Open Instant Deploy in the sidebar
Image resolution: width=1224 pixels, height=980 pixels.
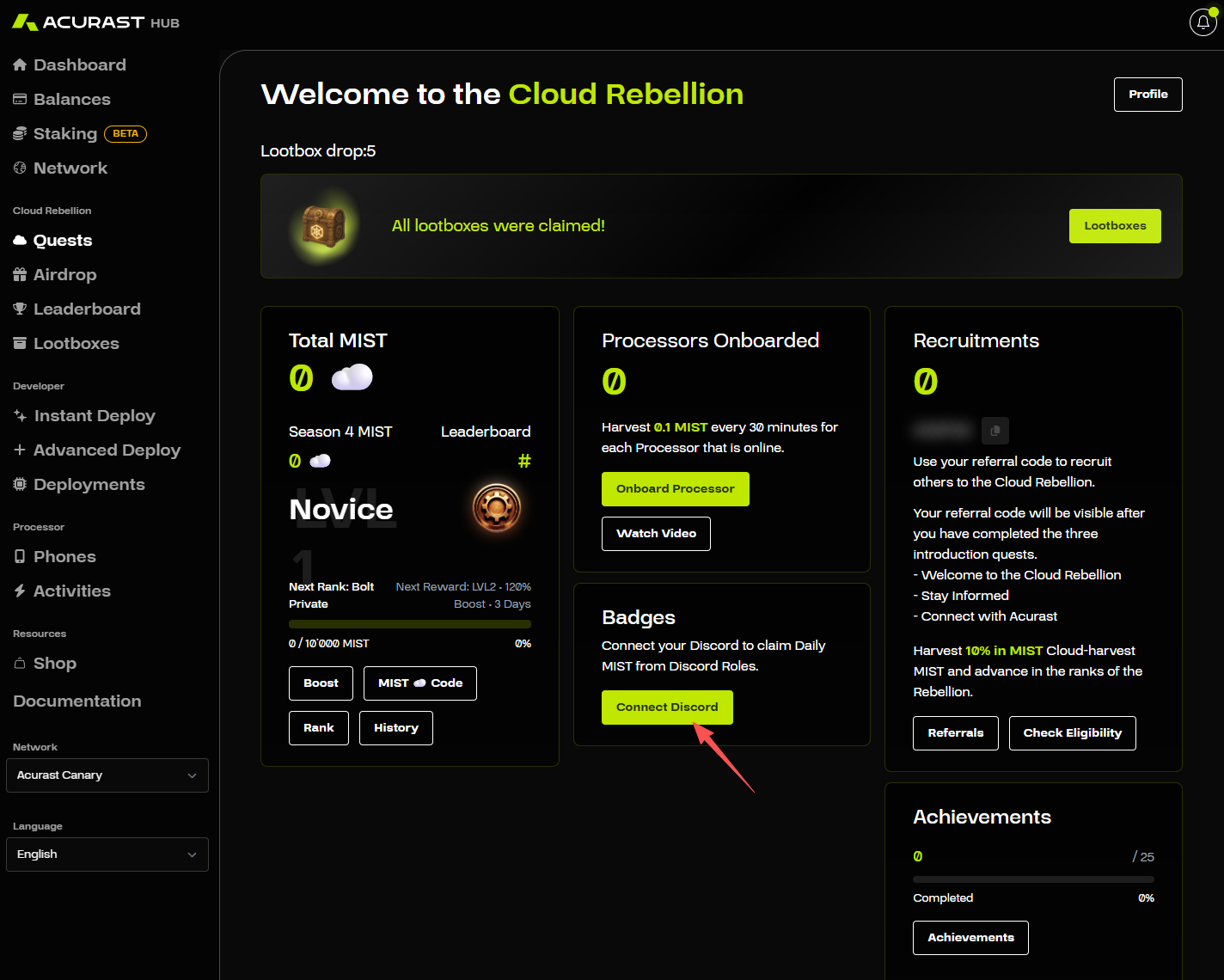95,416
